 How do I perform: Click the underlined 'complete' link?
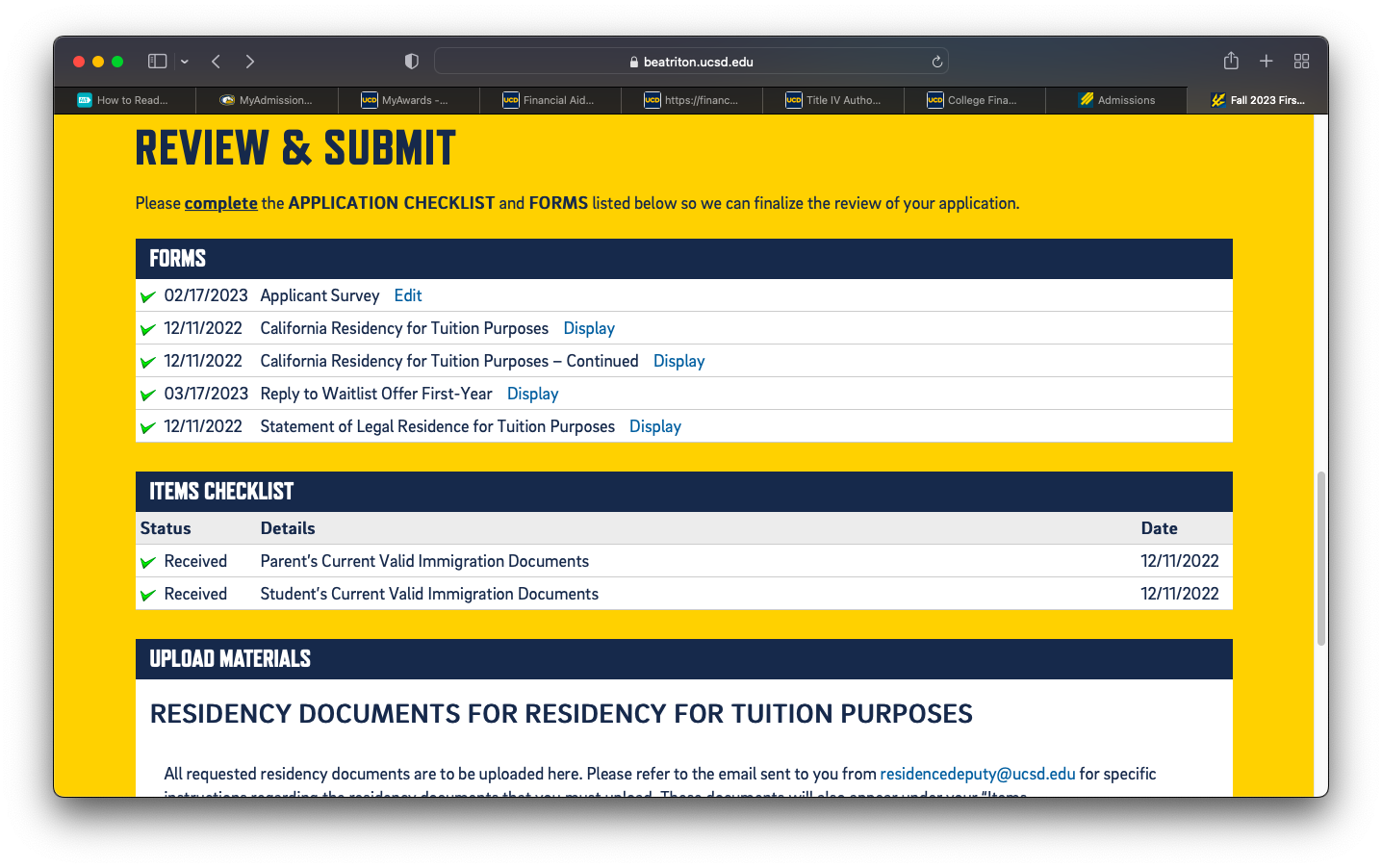220,203
